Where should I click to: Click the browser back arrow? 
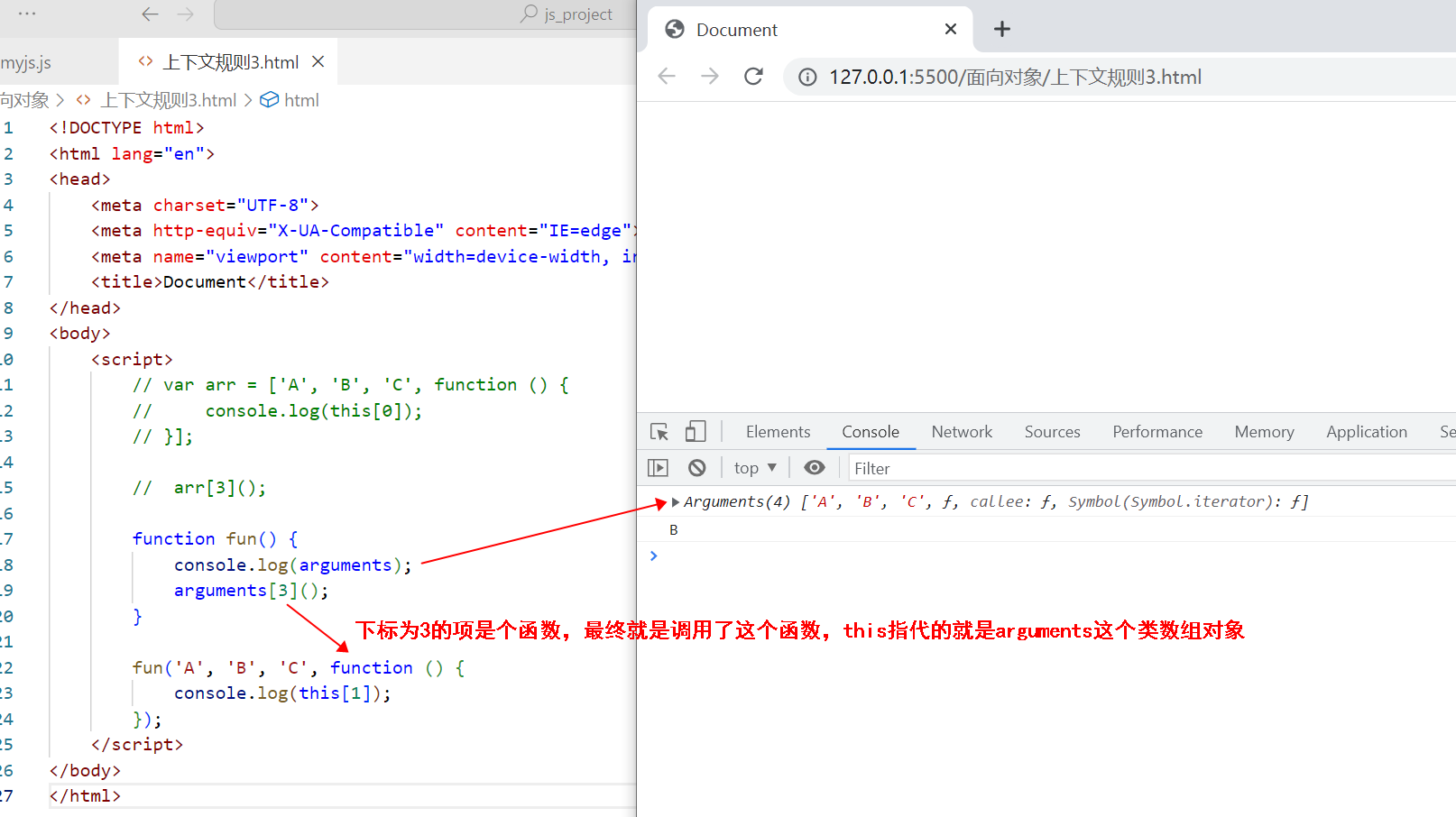(x=667, y=77)
